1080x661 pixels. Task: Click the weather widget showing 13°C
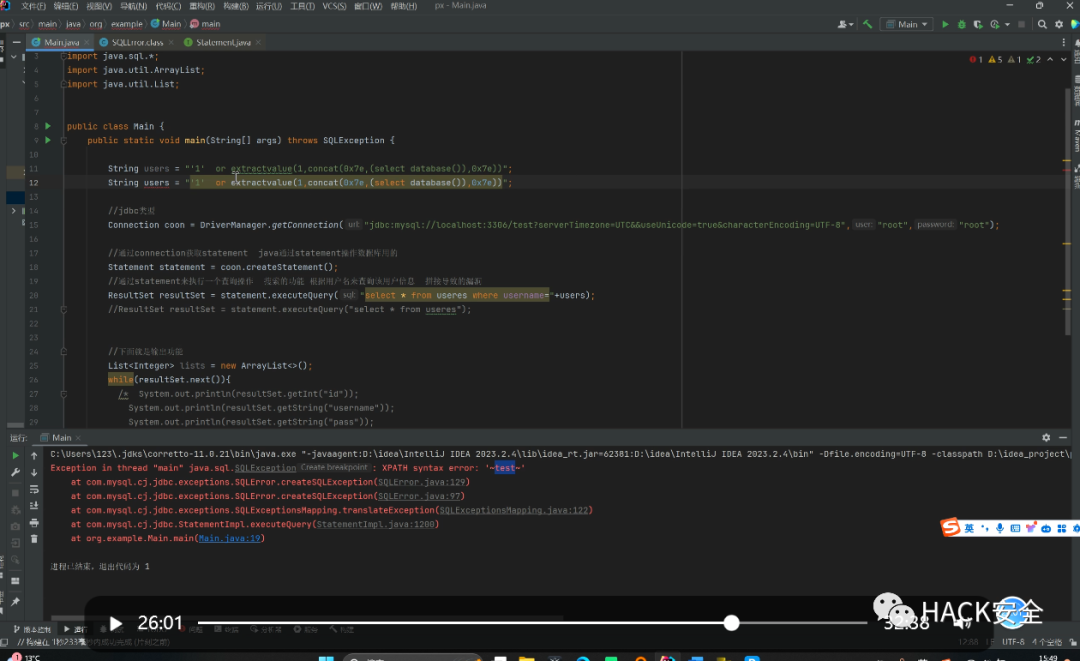point(25,657)
